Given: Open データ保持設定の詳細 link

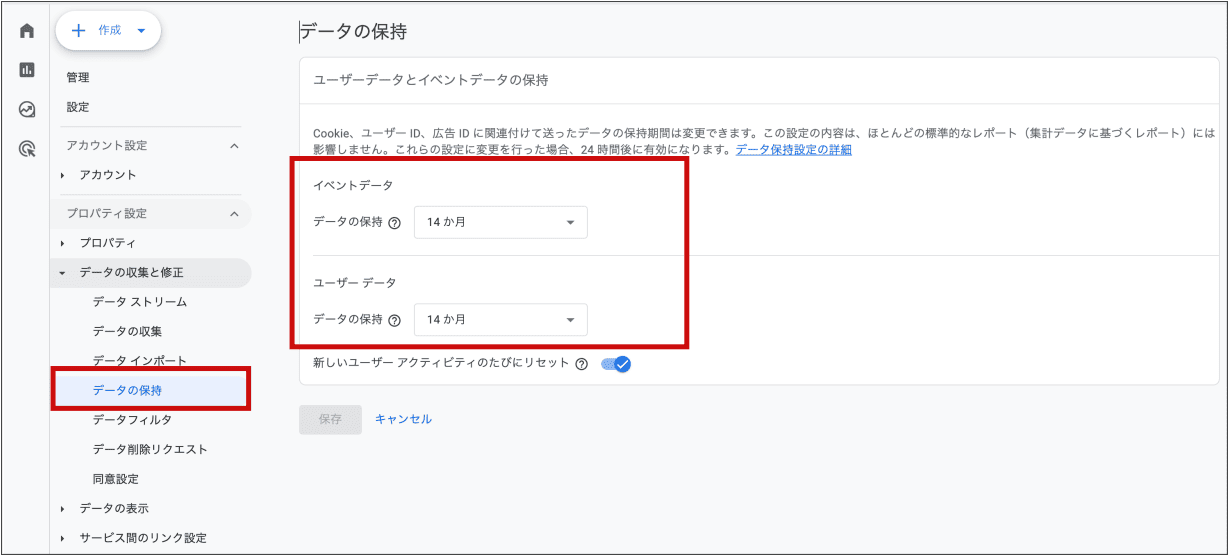Looking at the screenshot, I should click(x=794, y=150).
